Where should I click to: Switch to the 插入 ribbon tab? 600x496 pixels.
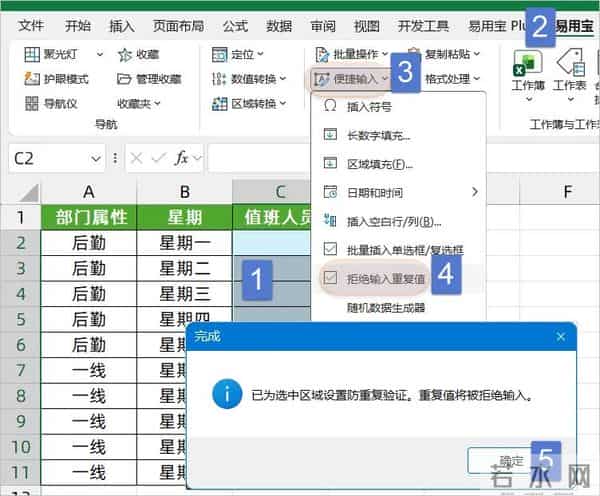click(122, 26)
